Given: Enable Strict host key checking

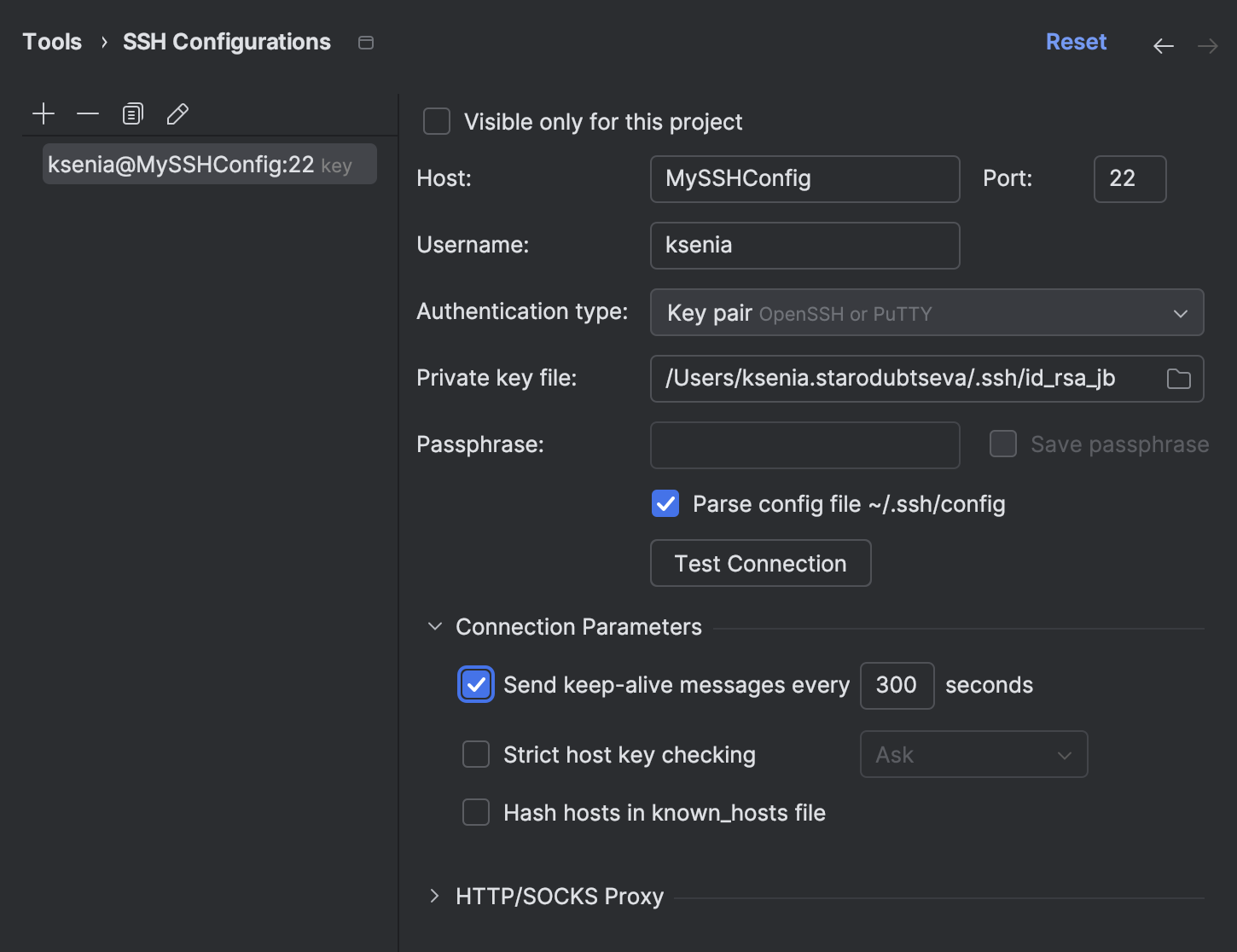Looking at the screenshot, I should coord(476,754).
